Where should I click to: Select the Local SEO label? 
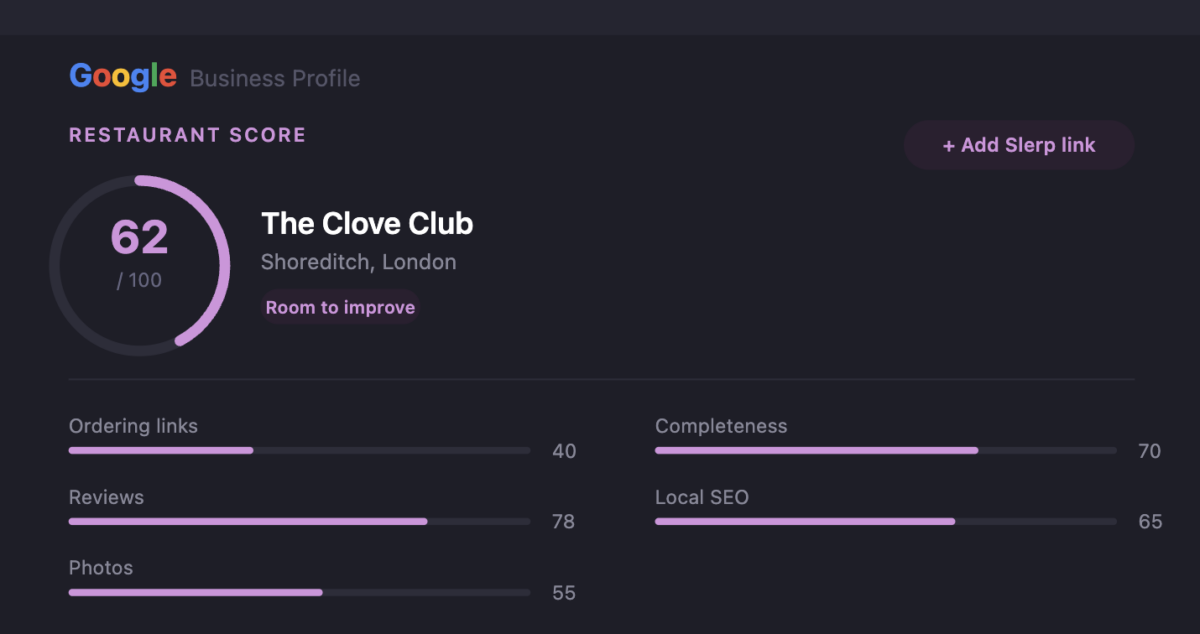[x=702, y=497]
